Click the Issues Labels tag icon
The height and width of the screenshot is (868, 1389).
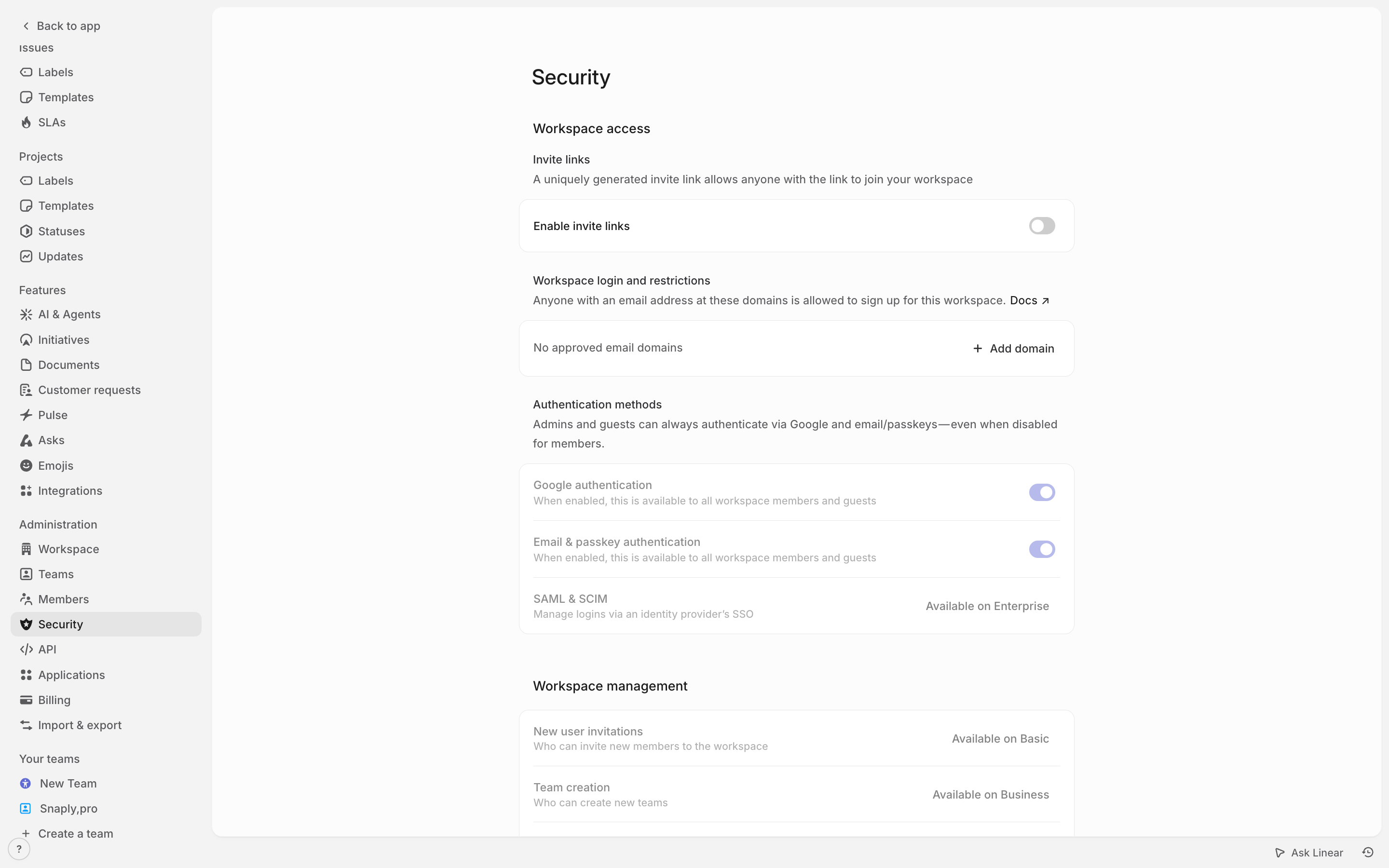pos(26,72)
